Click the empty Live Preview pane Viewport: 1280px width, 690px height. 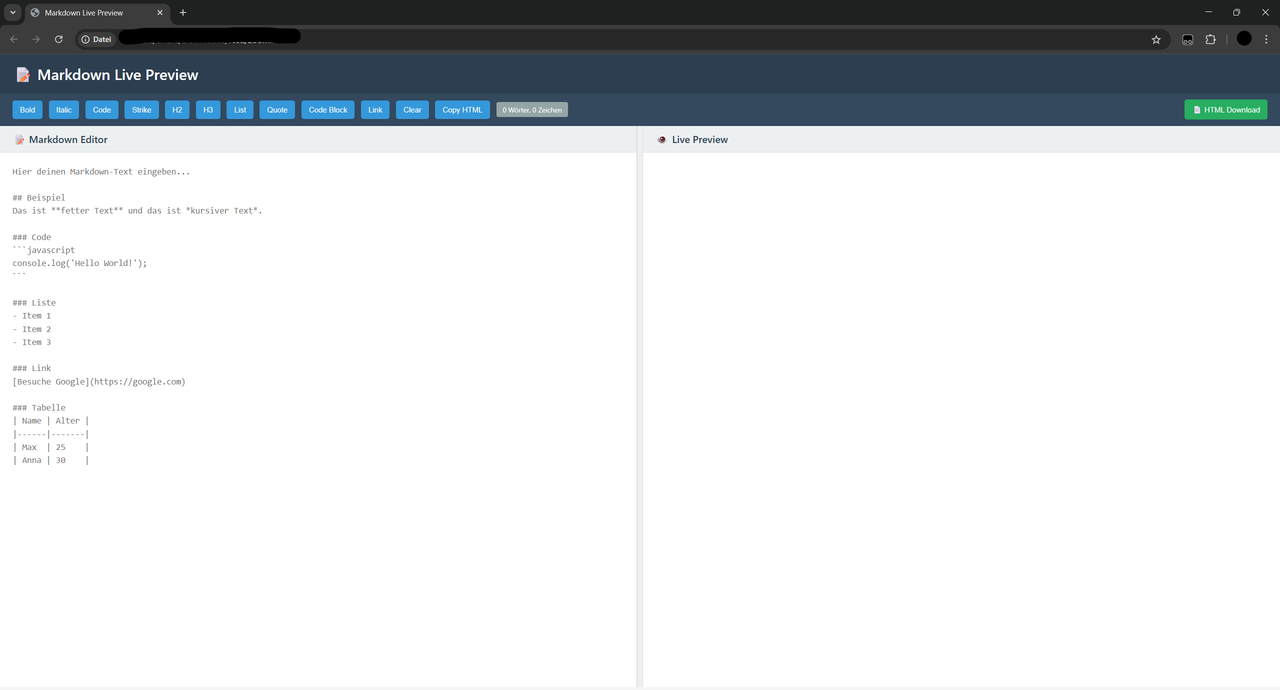point(961,419)
